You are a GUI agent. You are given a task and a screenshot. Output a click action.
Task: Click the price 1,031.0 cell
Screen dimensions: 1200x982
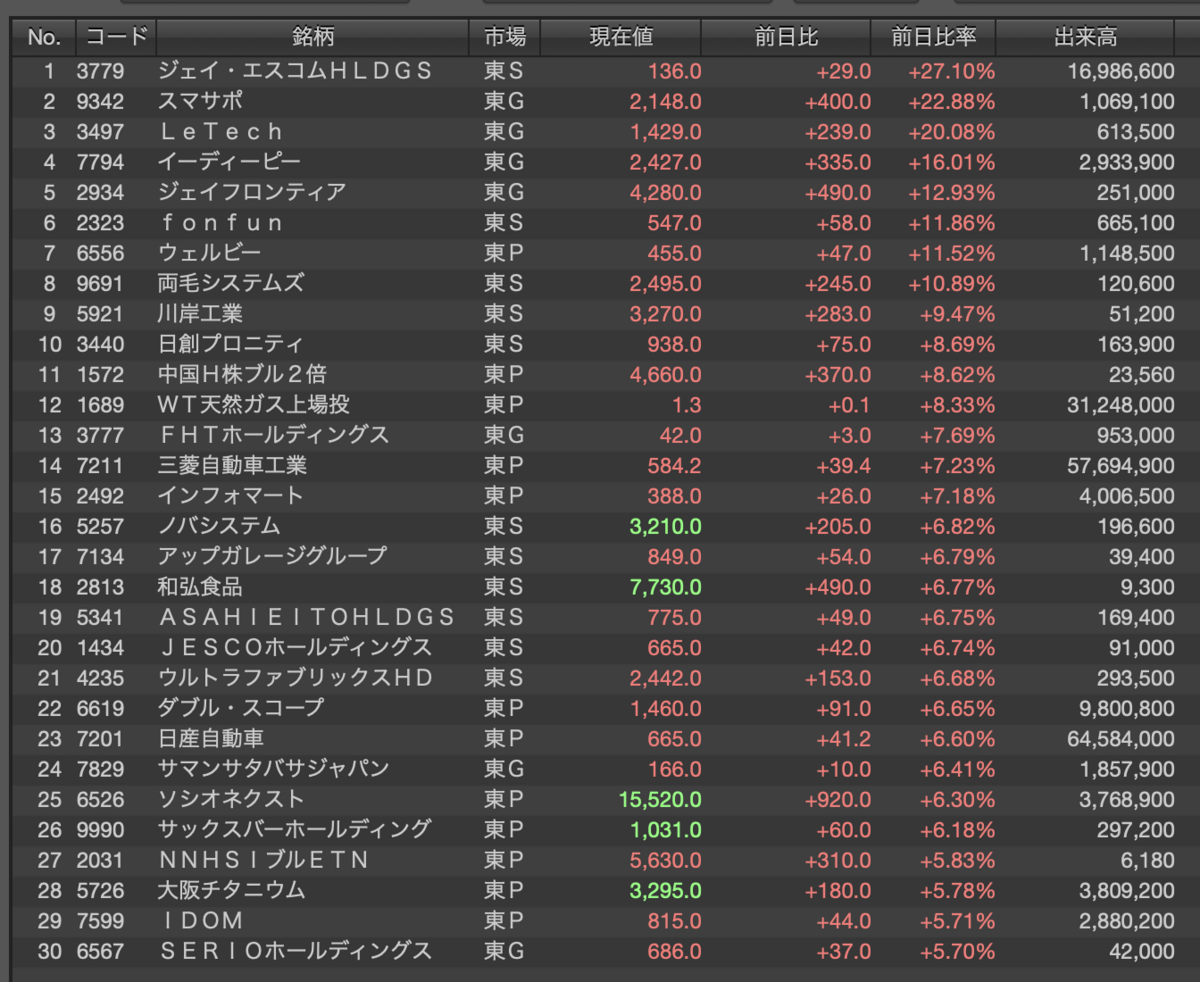pos(667,829)
